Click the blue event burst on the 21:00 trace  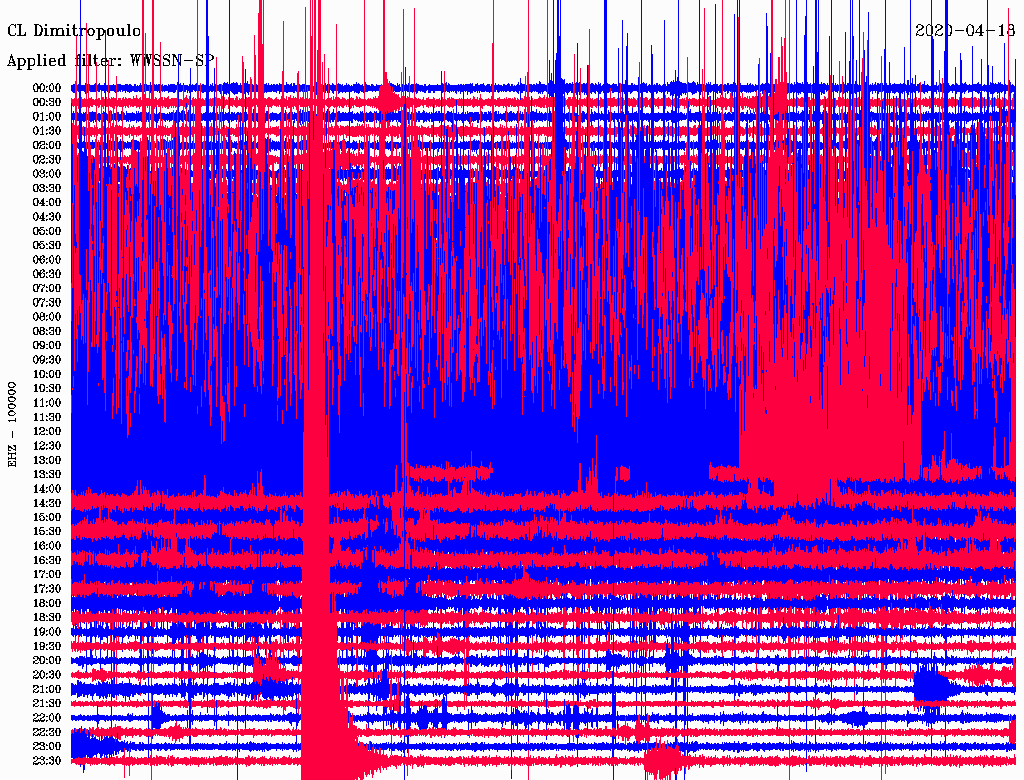[934, 687]
